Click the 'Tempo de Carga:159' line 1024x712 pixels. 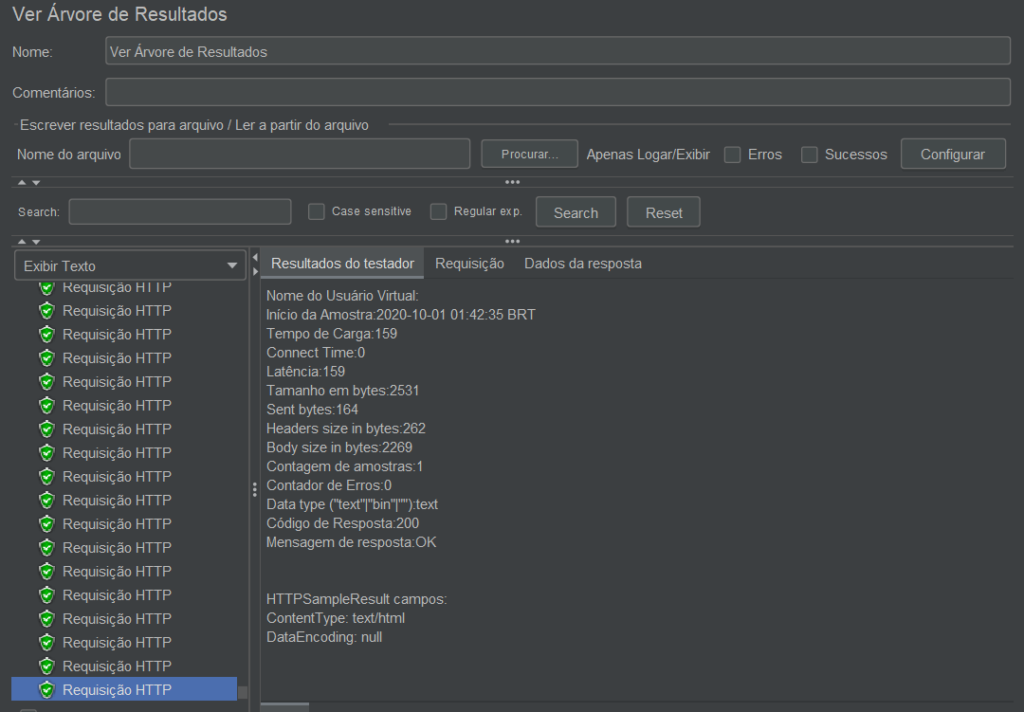[x=332, y=334]
